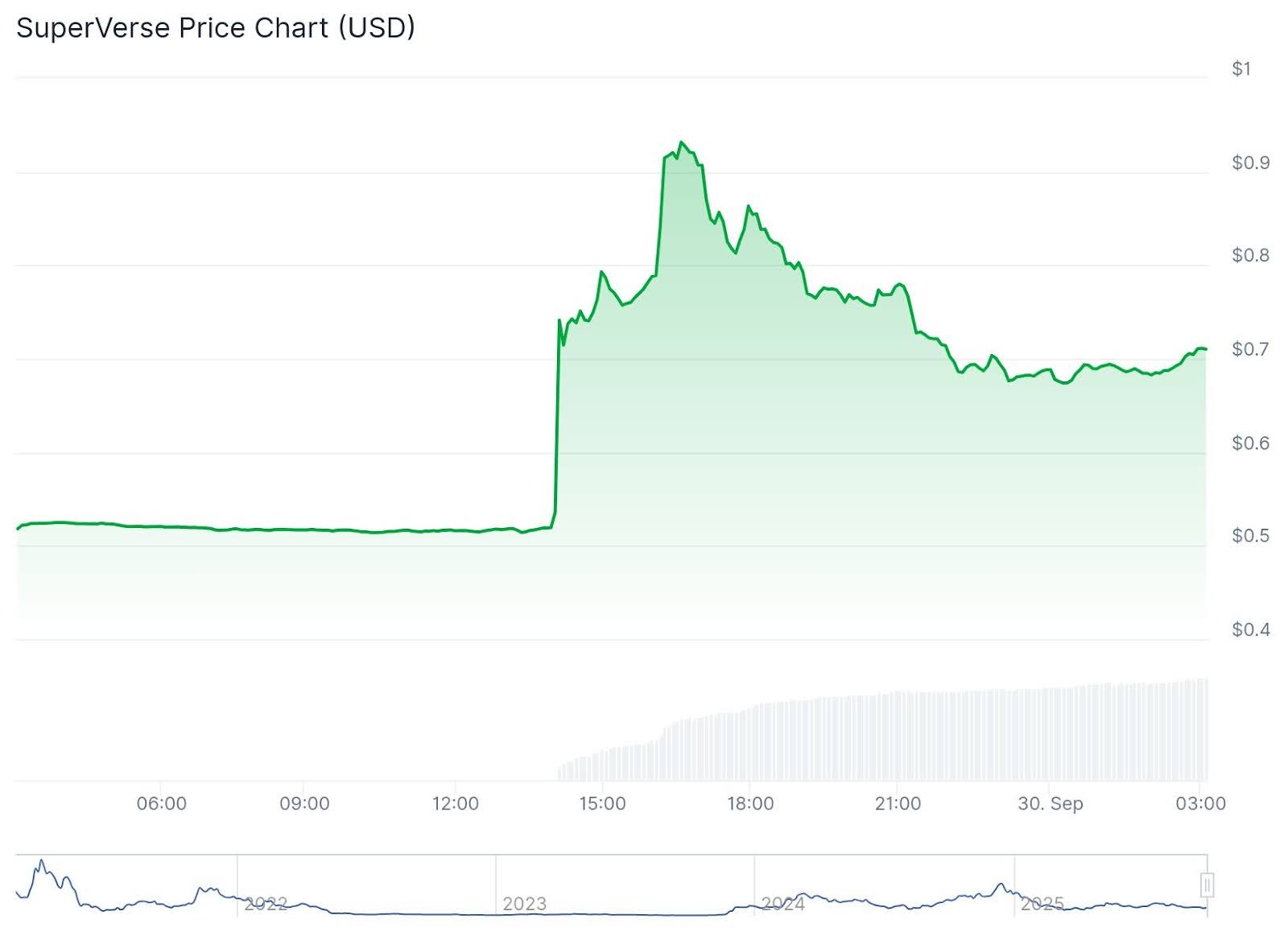Click the $0.4 price axis label
Screen dimensions: 1288x940
coord(1250,629)
